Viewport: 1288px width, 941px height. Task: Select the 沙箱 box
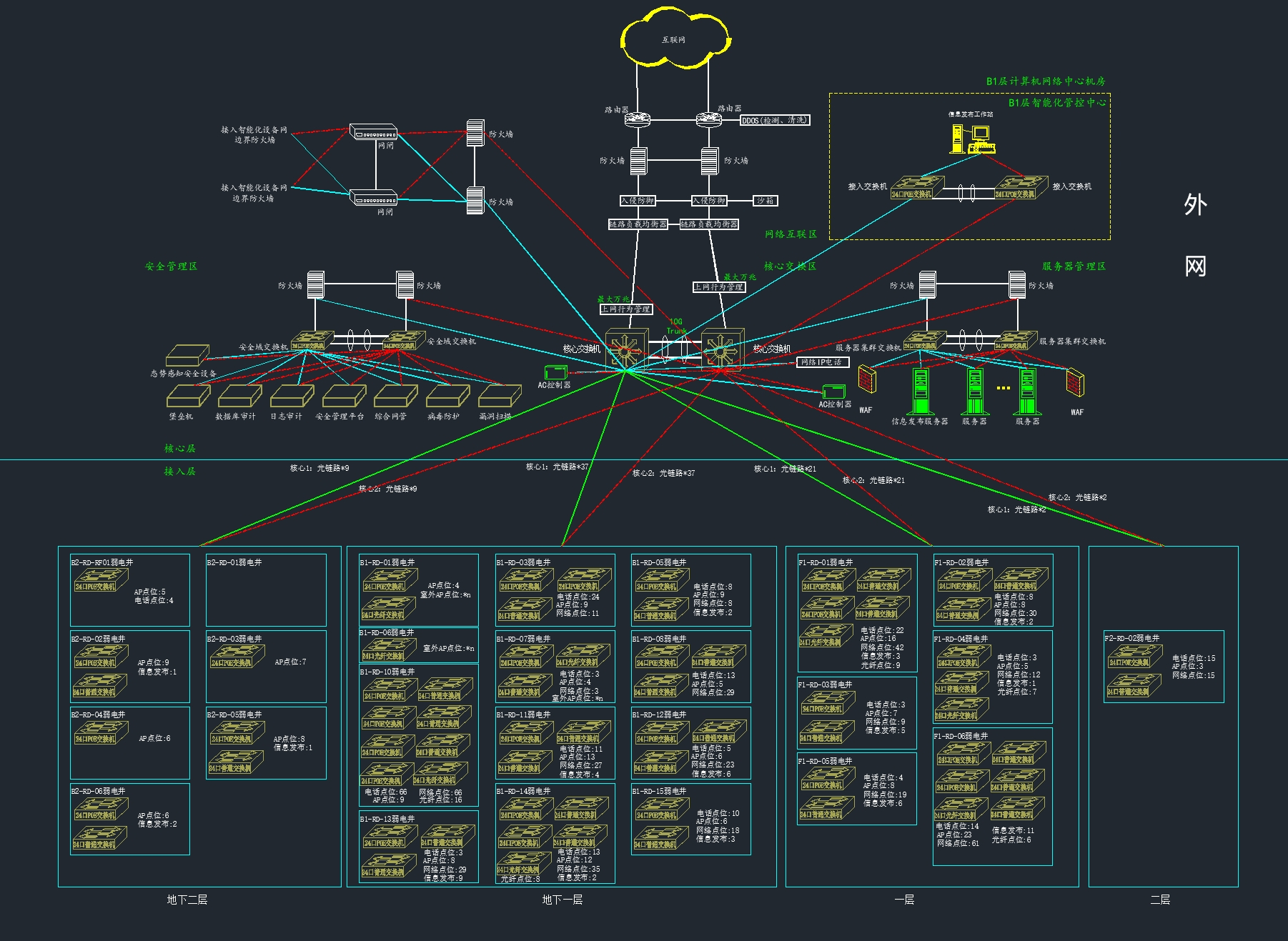[765, 201]
